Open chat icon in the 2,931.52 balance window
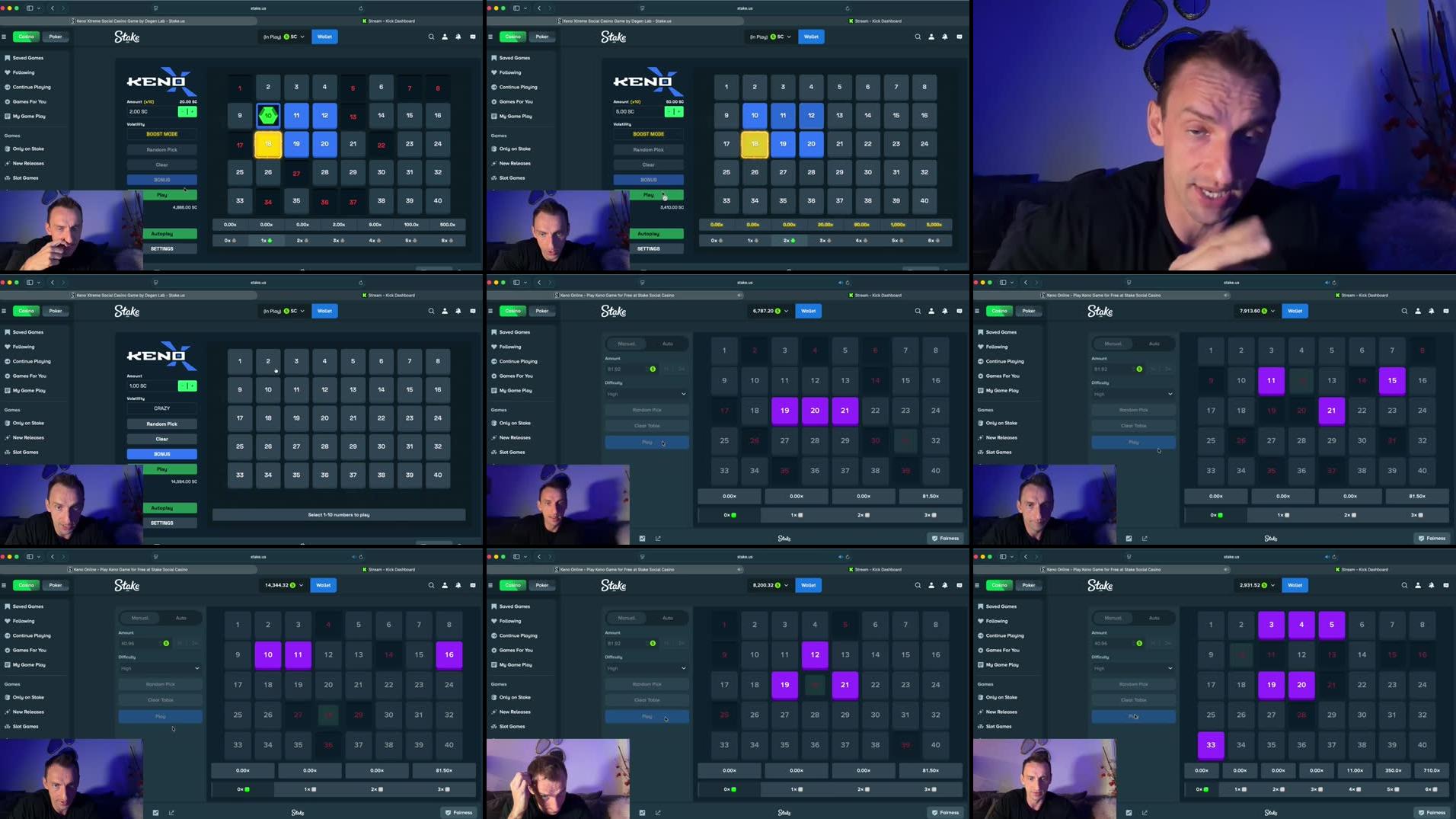Screen dimensions: 1456x819 1446,585
